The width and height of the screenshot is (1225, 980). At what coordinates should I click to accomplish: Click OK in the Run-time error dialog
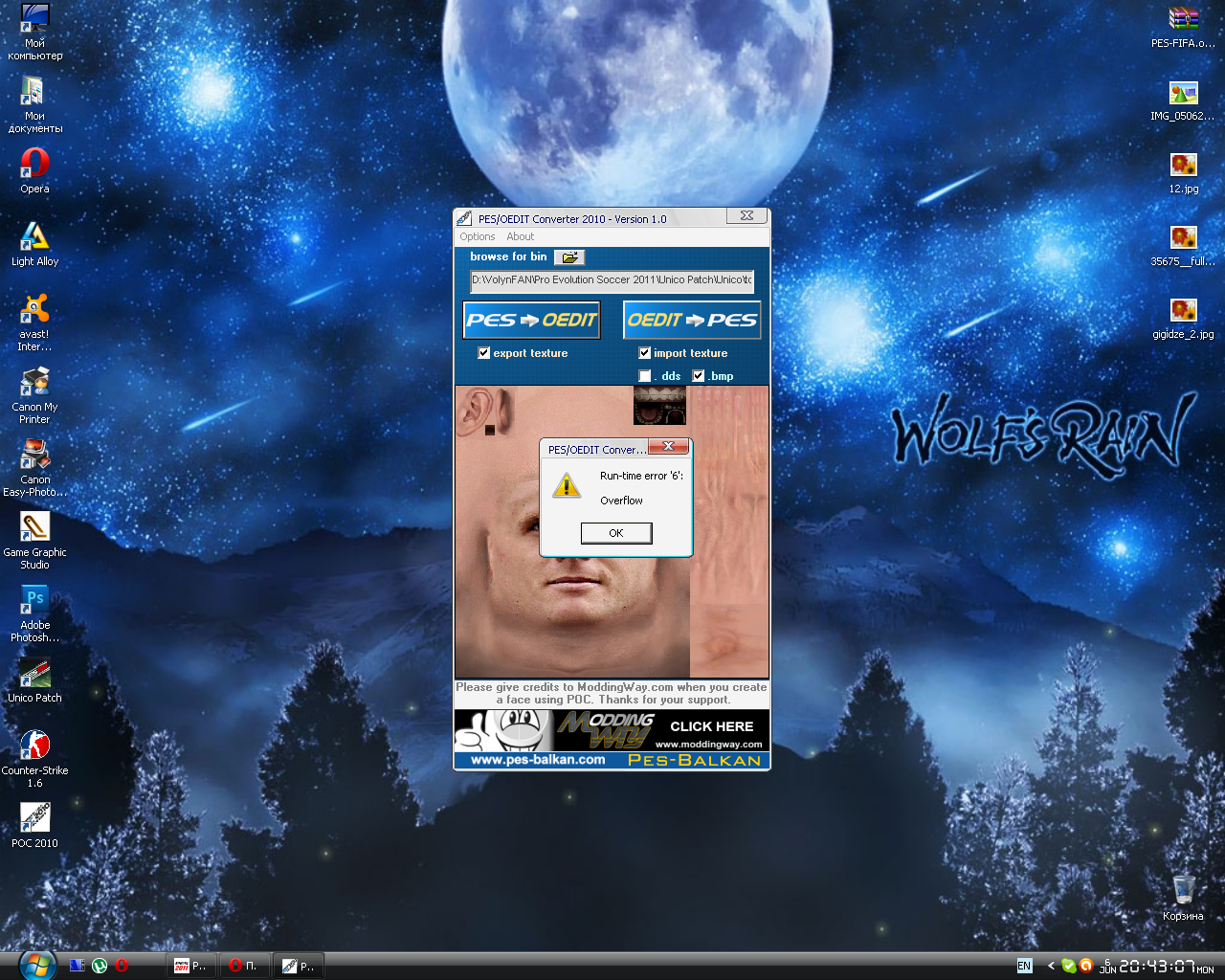pos(616,533)
